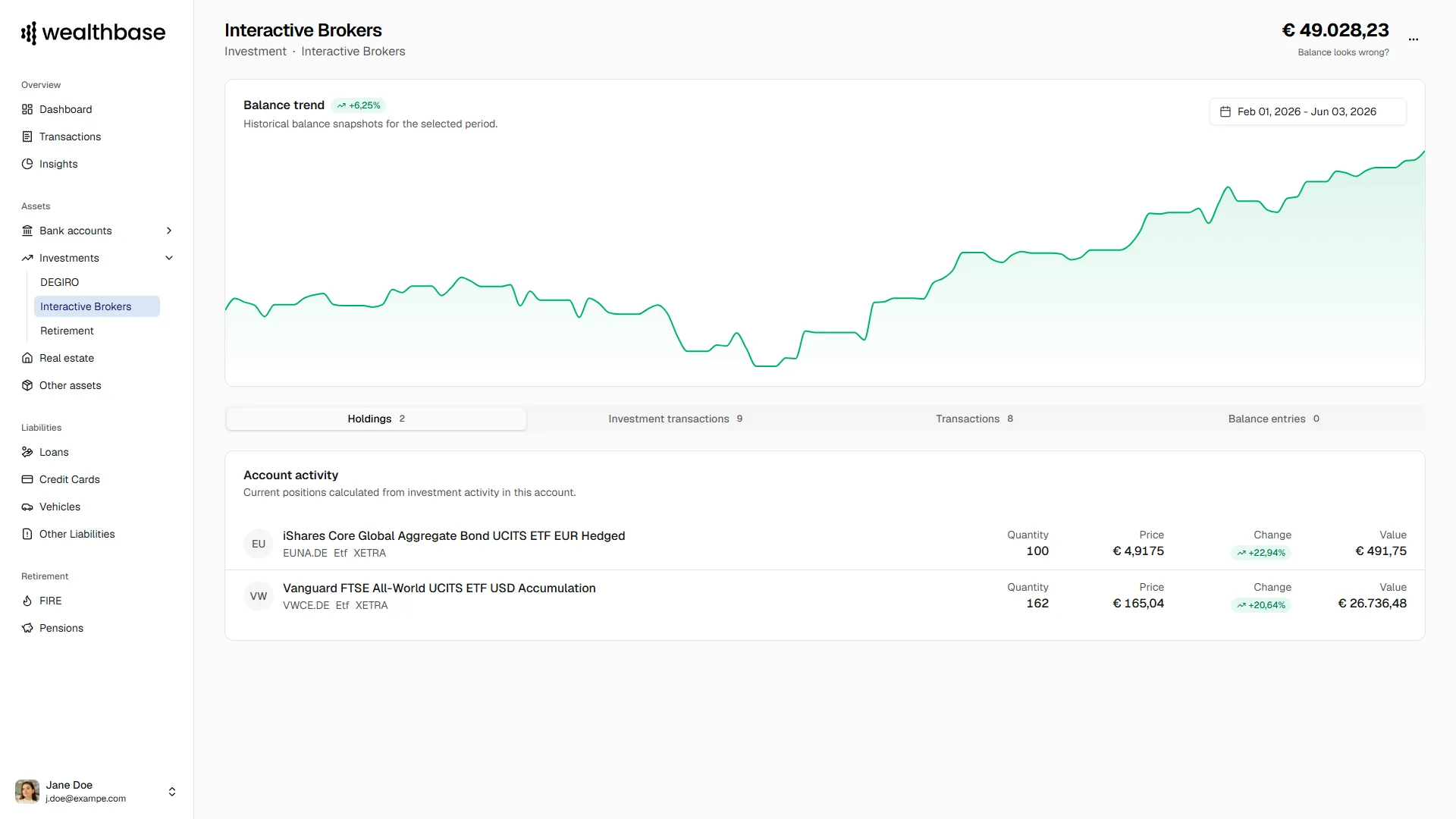Click the Insights pie chart icon

(27, 164)
